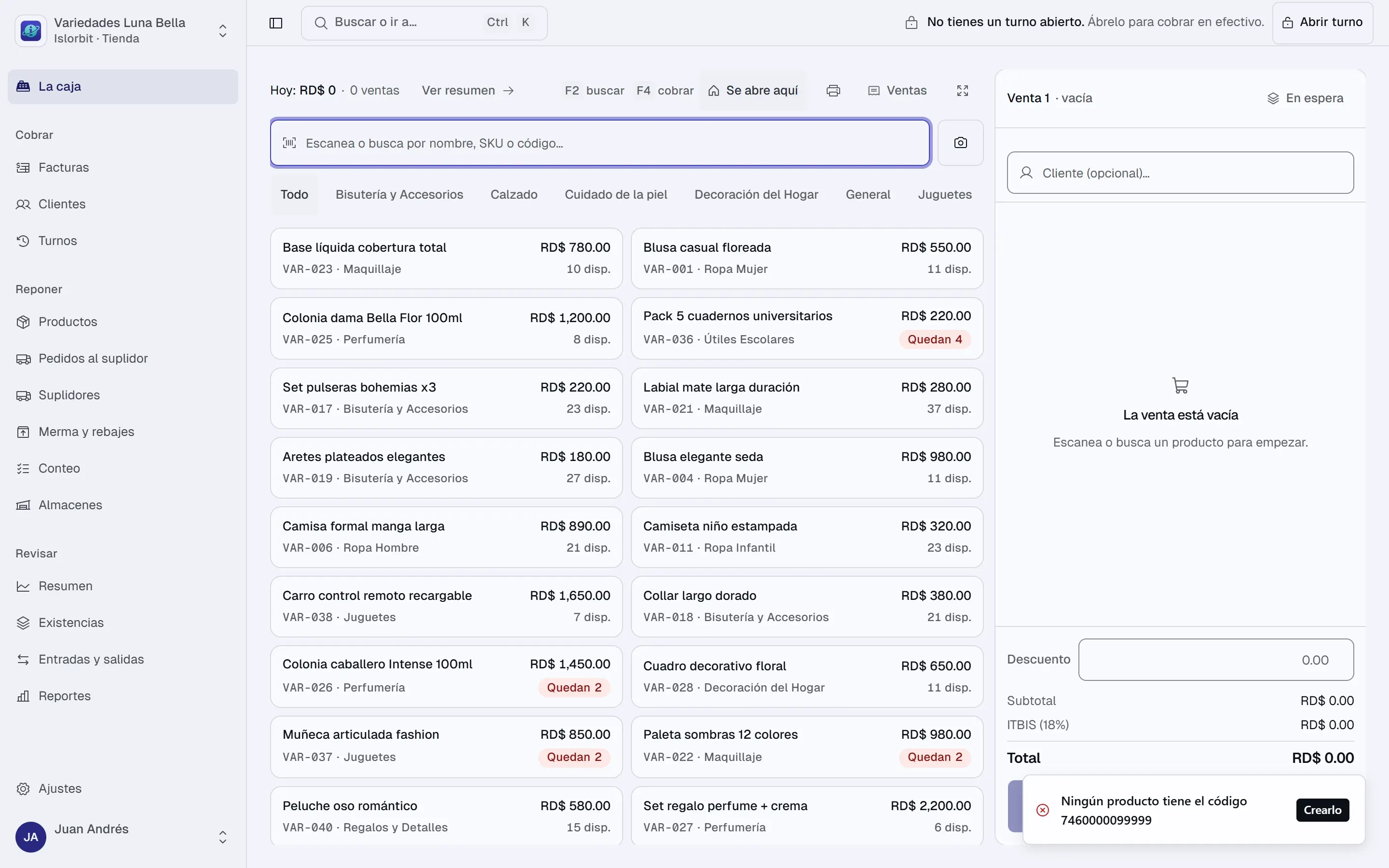Select the Calzado category tab

coord(514,195)
